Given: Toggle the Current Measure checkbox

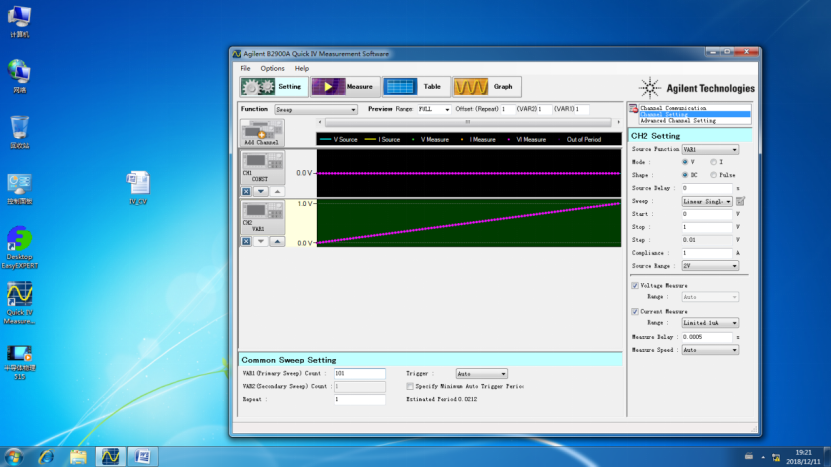Looking at the screenshot, I should [x=635, y=312].
